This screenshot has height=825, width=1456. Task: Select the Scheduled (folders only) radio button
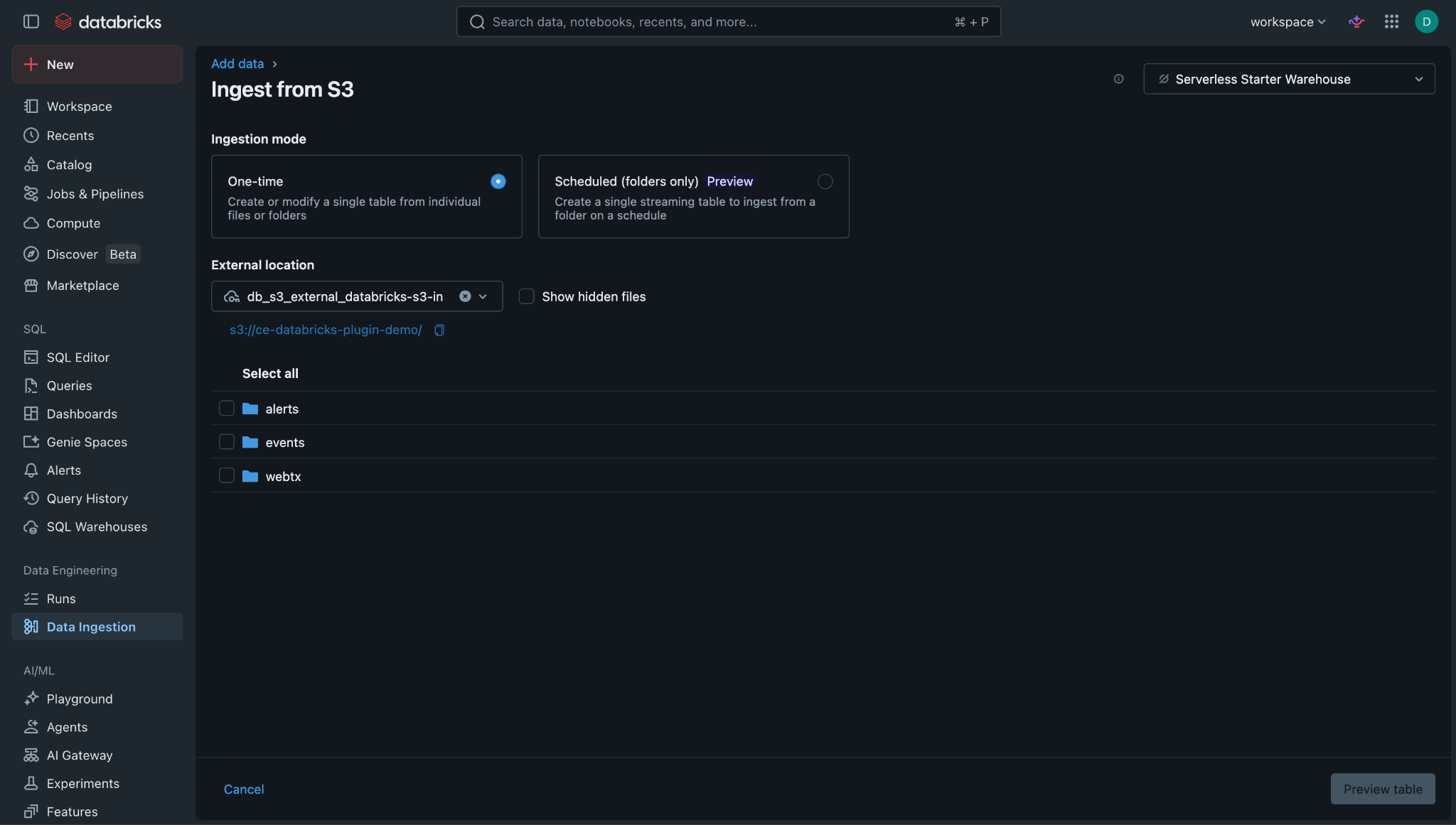tap(825, 181)
